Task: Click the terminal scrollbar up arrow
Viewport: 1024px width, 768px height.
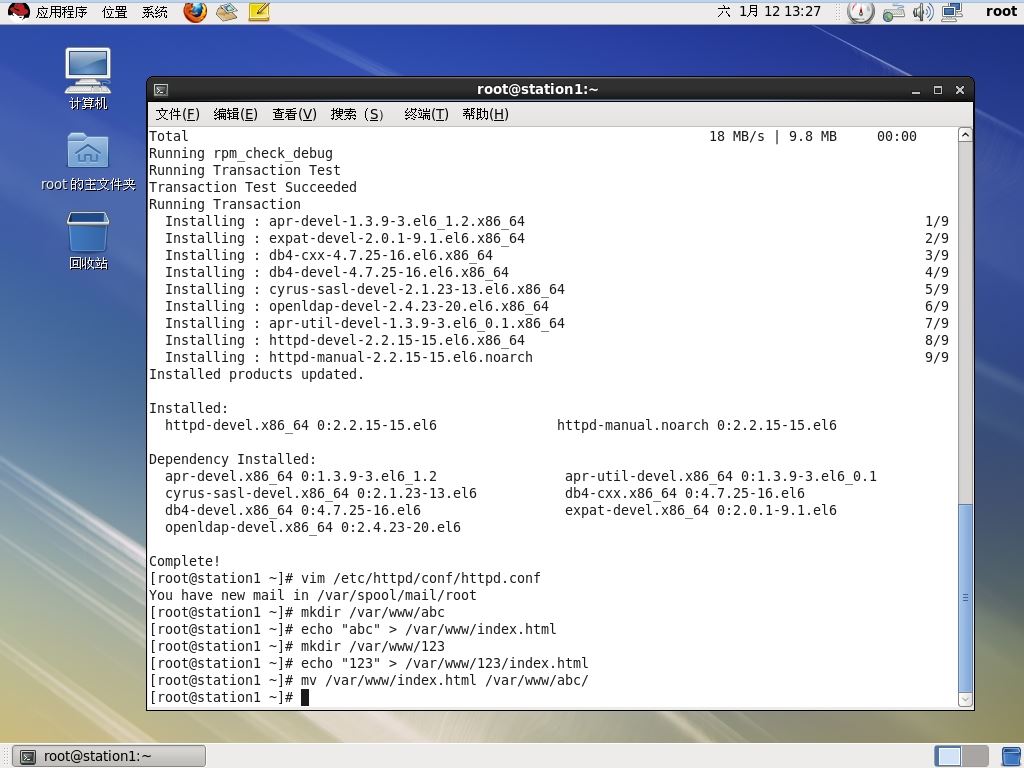Action: coord(965,135)
